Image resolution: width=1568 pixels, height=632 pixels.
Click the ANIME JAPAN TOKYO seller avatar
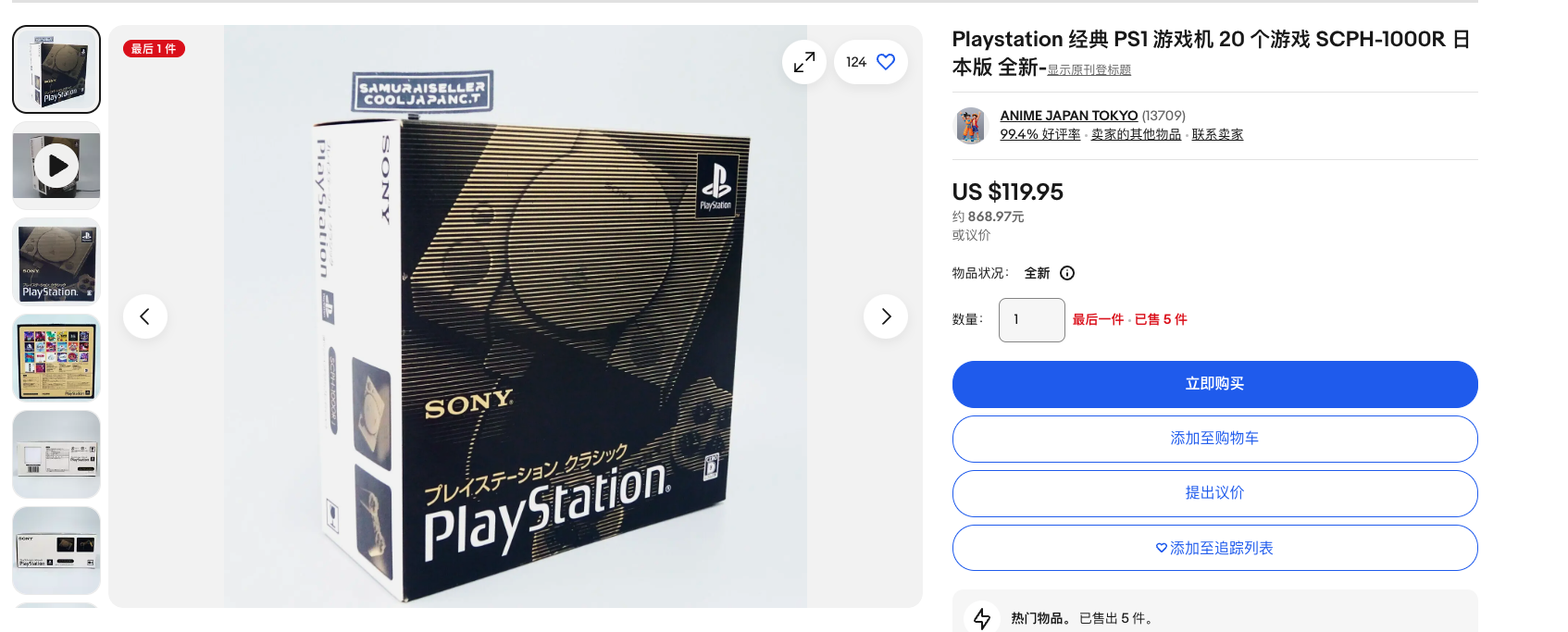click(x=970, y=125)
